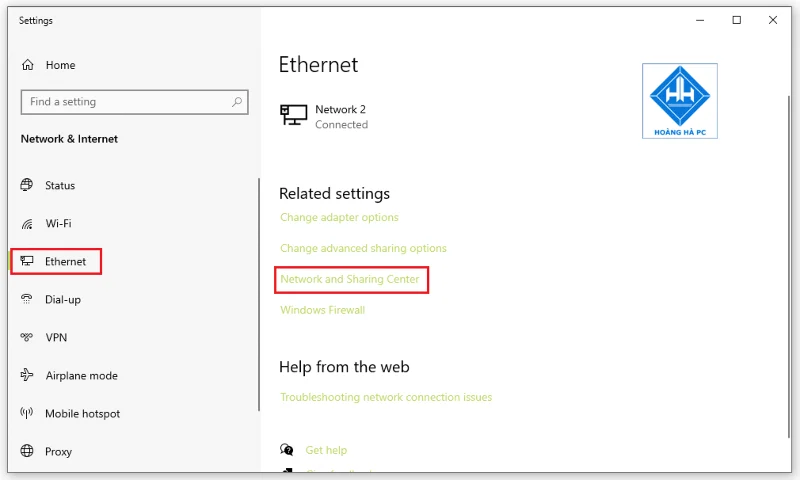Click the Home house icon

click(28, 65)
